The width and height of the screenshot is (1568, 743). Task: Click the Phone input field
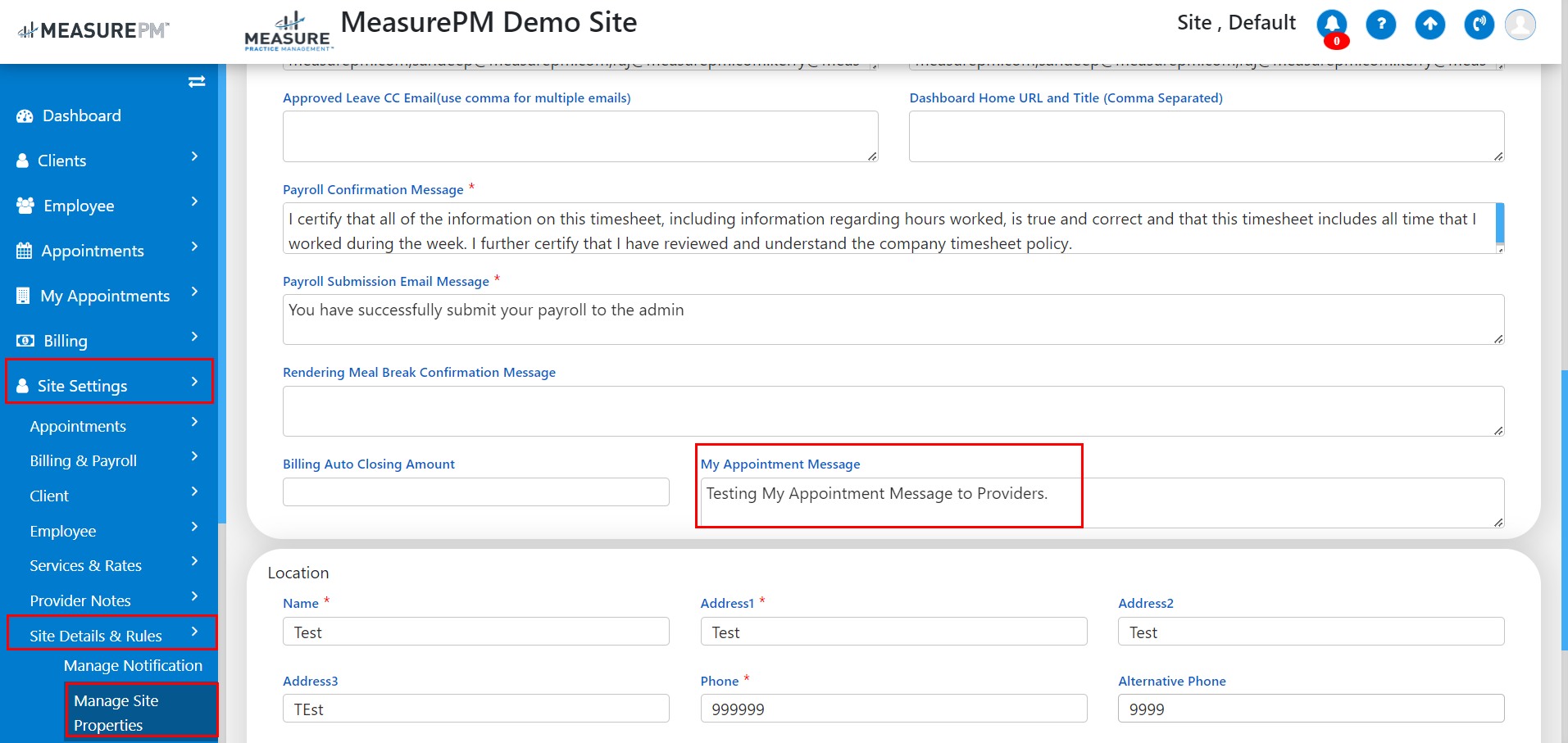click(x=893, y=709)
